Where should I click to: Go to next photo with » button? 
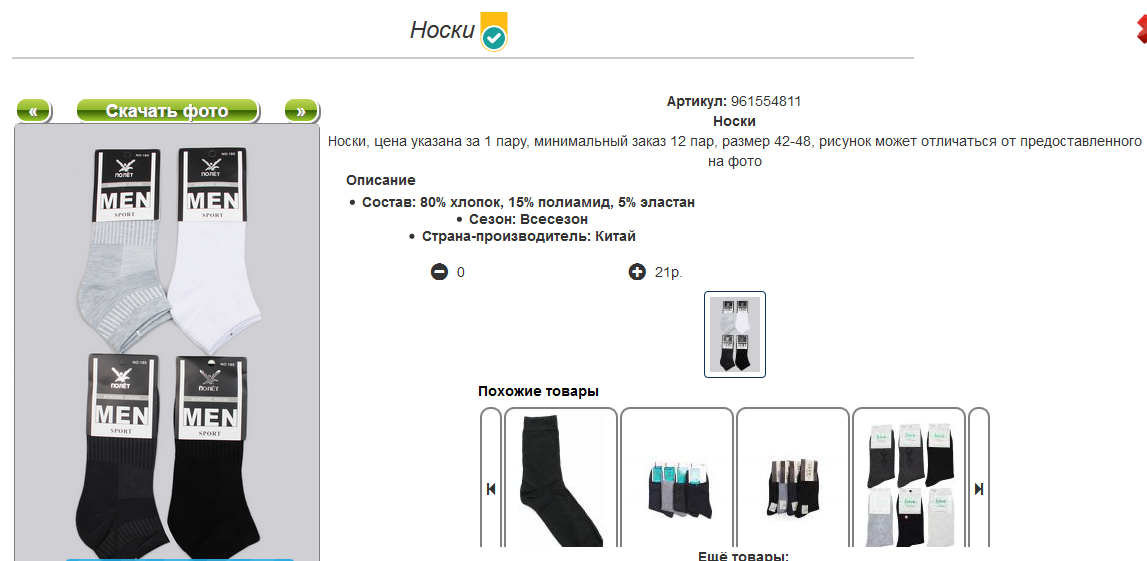301,111
